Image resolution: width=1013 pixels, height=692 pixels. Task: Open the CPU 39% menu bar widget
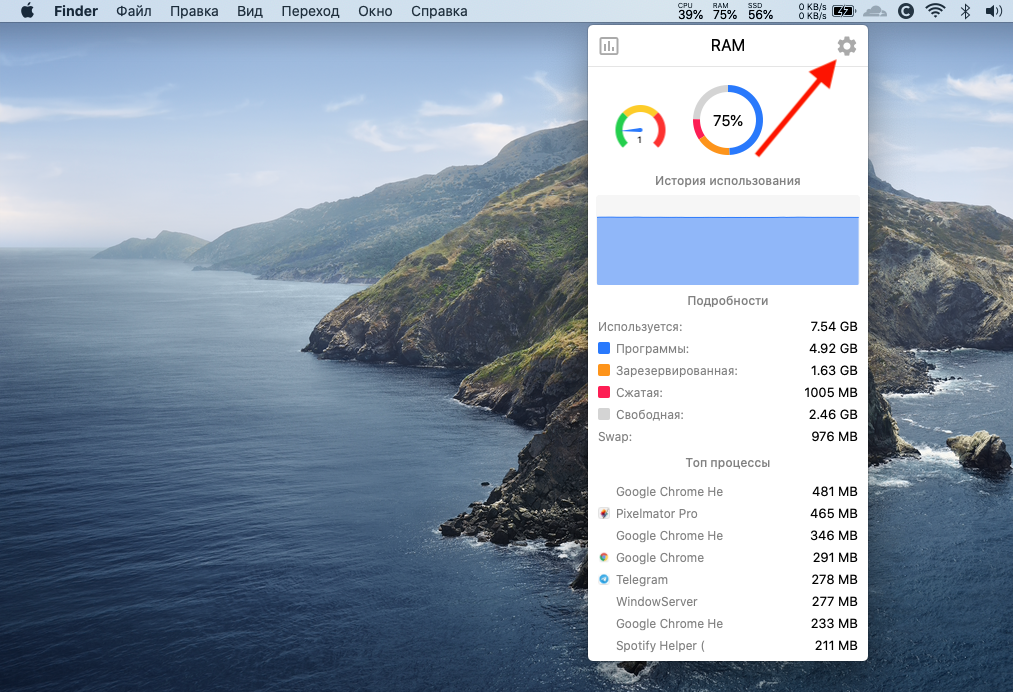[690, 12]
